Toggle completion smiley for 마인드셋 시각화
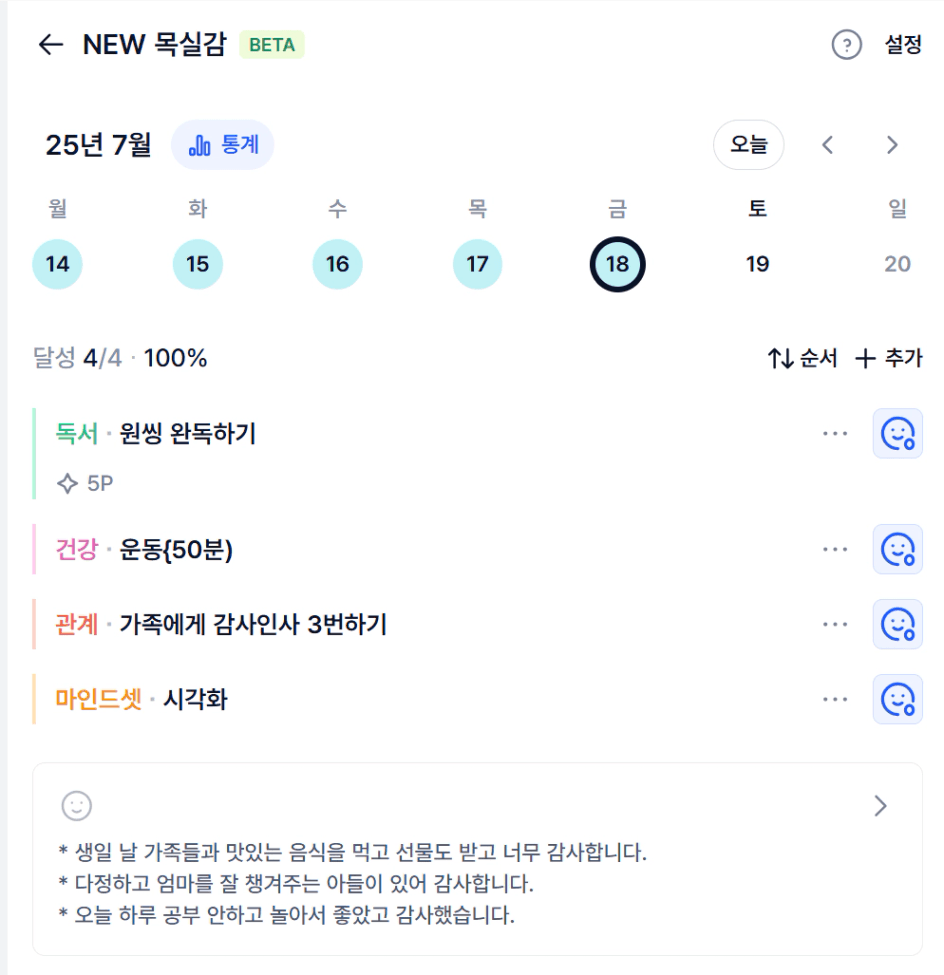 [897, 700]
